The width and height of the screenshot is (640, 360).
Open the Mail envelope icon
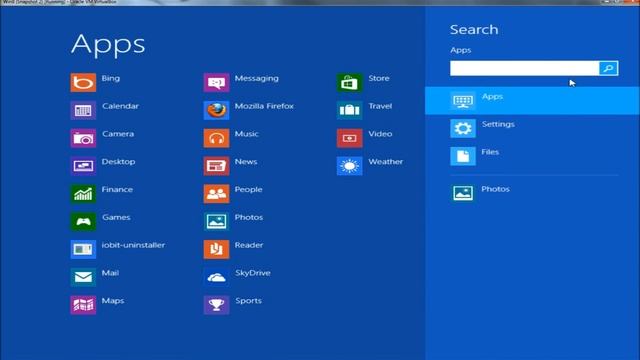point(83,277)
